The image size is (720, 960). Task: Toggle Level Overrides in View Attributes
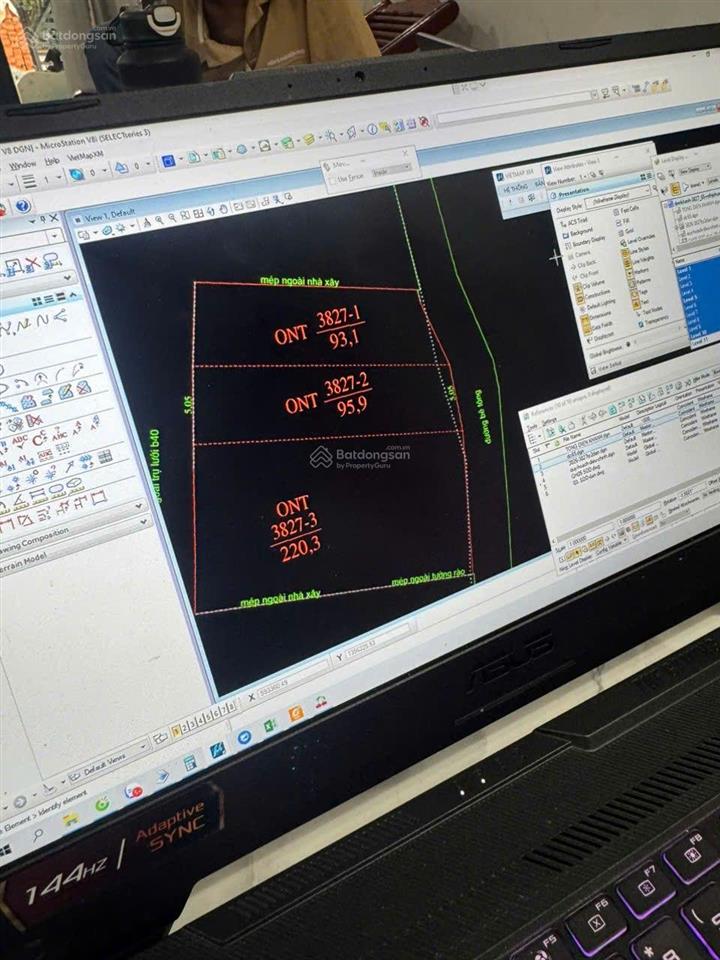click(x=637, y=239)
